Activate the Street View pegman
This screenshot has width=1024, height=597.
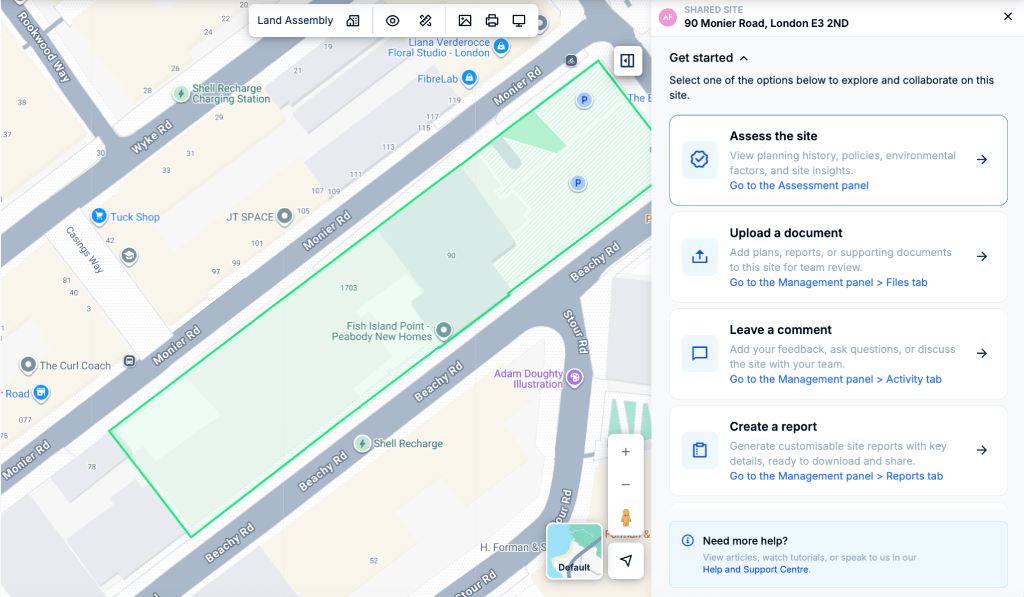[x=626, y=518]
